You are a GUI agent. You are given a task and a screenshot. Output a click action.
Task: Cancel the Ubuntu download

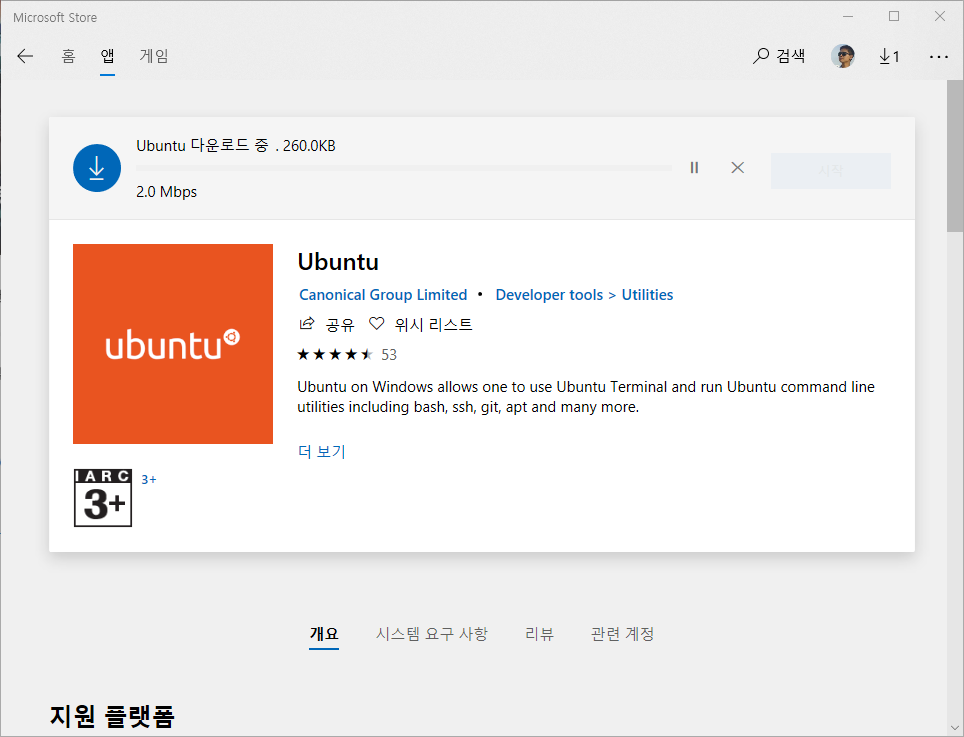click(x=738, y=168)
